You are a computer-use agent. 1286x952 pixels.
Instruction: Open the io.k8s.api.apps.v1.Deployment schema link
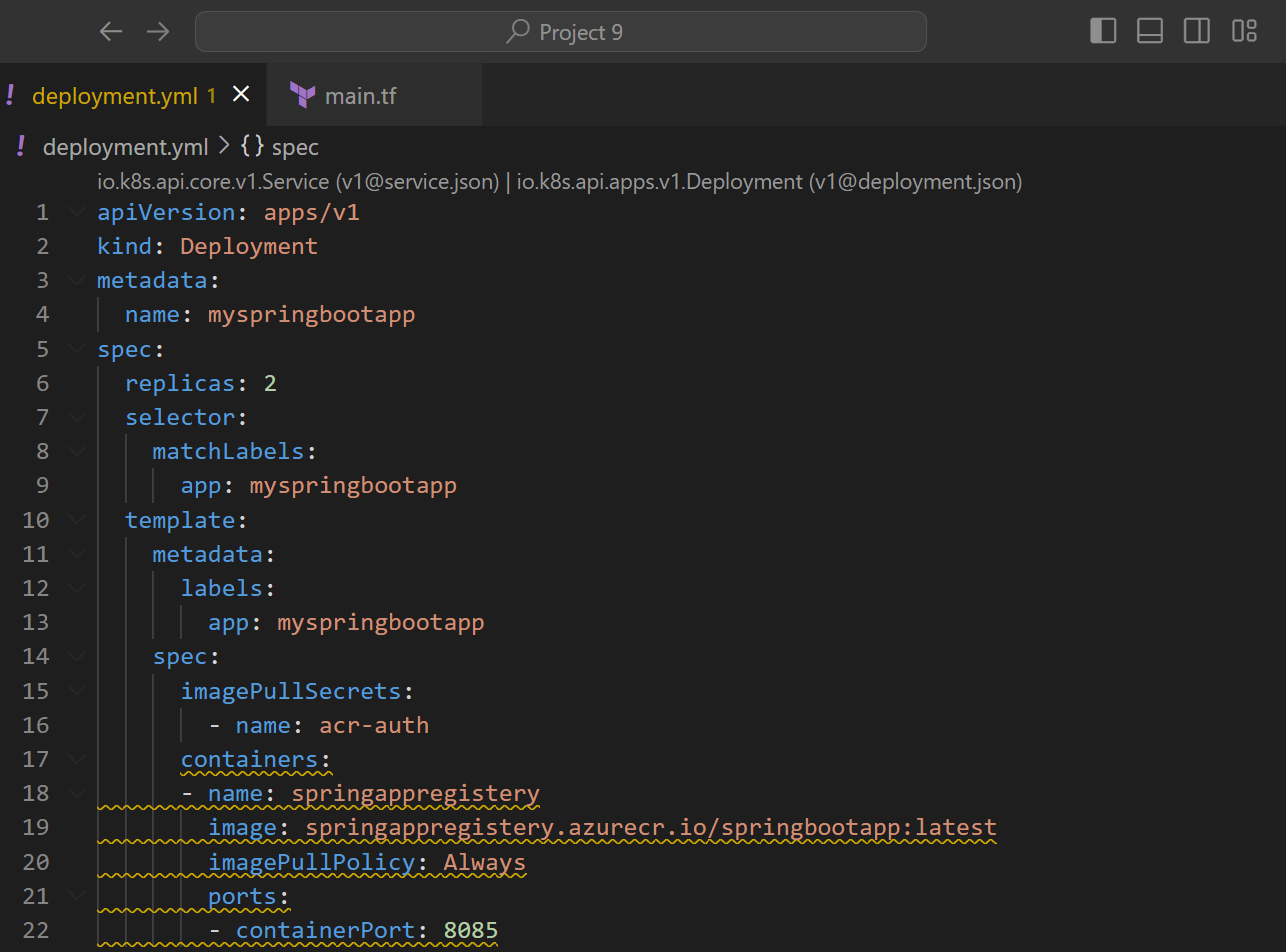[769, 182]
